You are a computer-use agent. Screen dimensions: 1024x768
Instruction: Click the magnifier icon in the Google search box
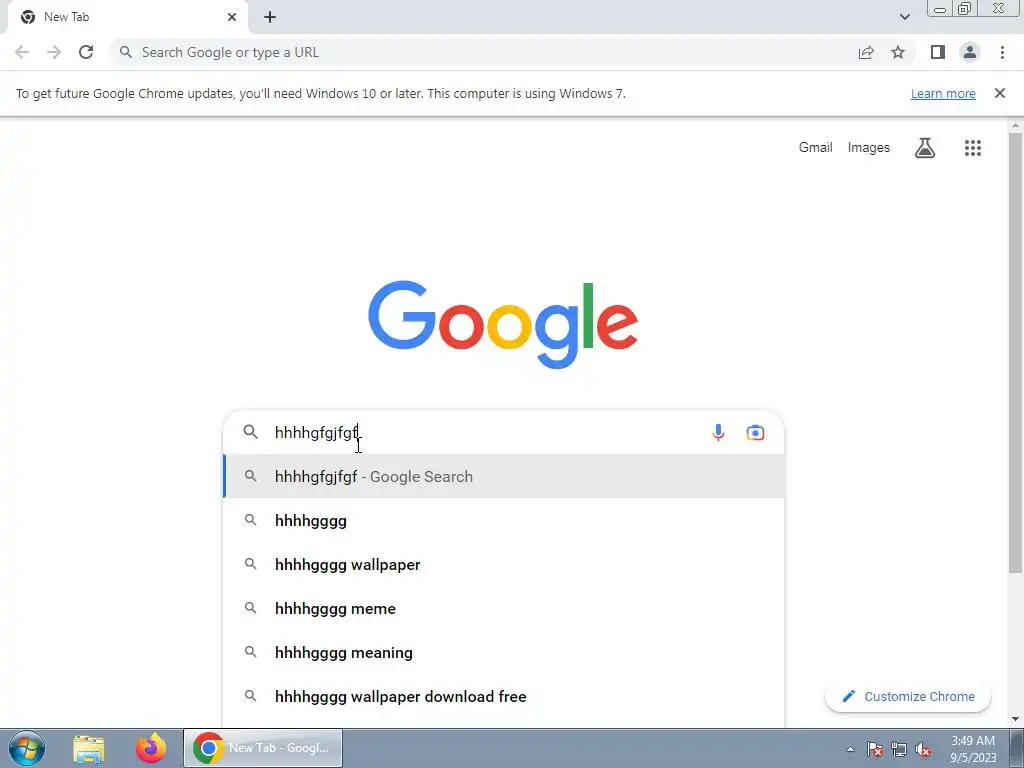coord(251,432)
